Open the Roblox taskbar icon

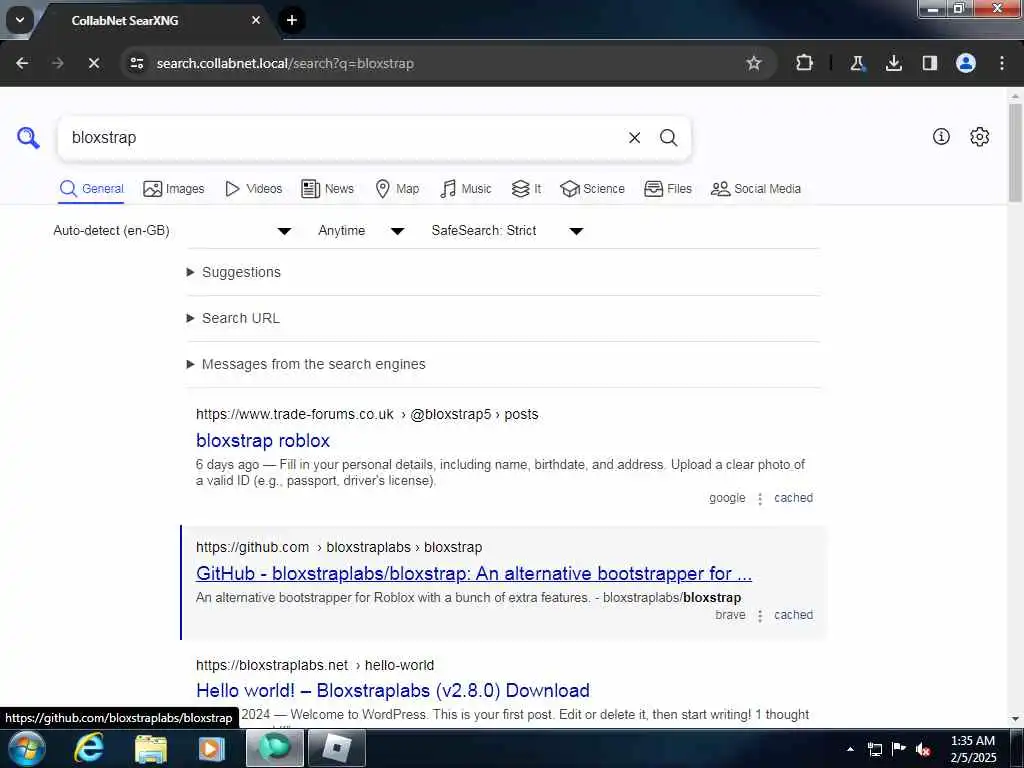(x=336, y=748)
